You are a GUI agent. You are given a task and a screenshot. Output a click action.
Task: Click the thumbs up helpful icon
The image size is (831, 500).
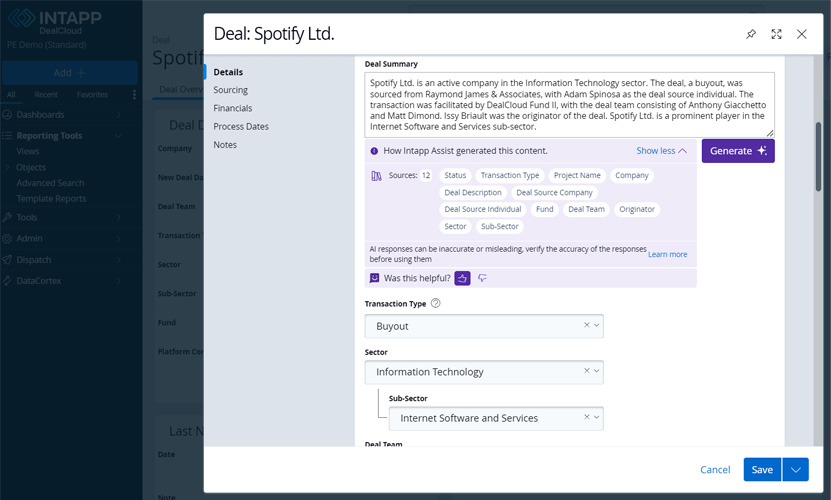[x=462, y=278]
